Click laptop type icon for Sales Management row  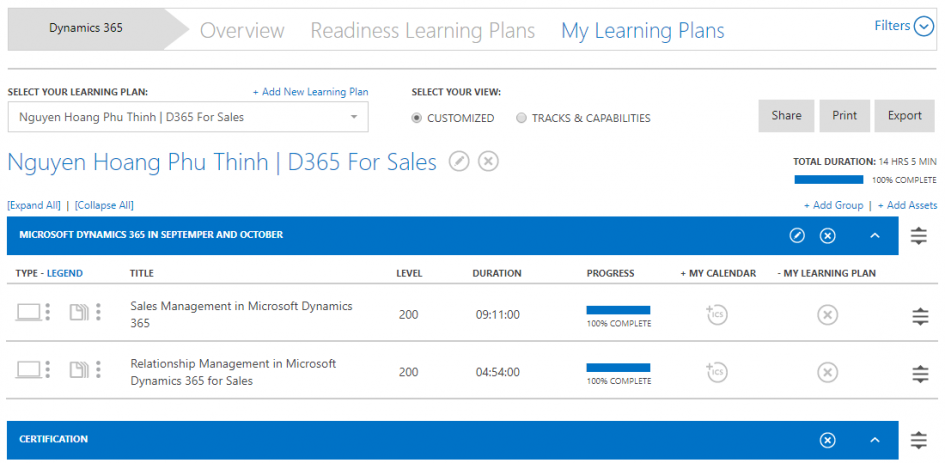coord(28,312)
